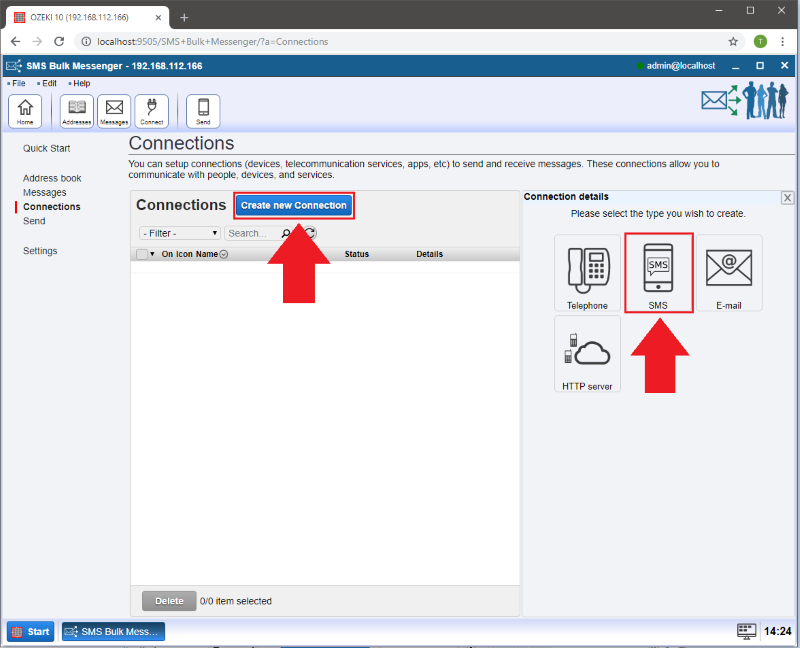Open Address book in the sidebar
Image resolution: width=800 pixels, height=648 pixels.
[x=52, y=178]
